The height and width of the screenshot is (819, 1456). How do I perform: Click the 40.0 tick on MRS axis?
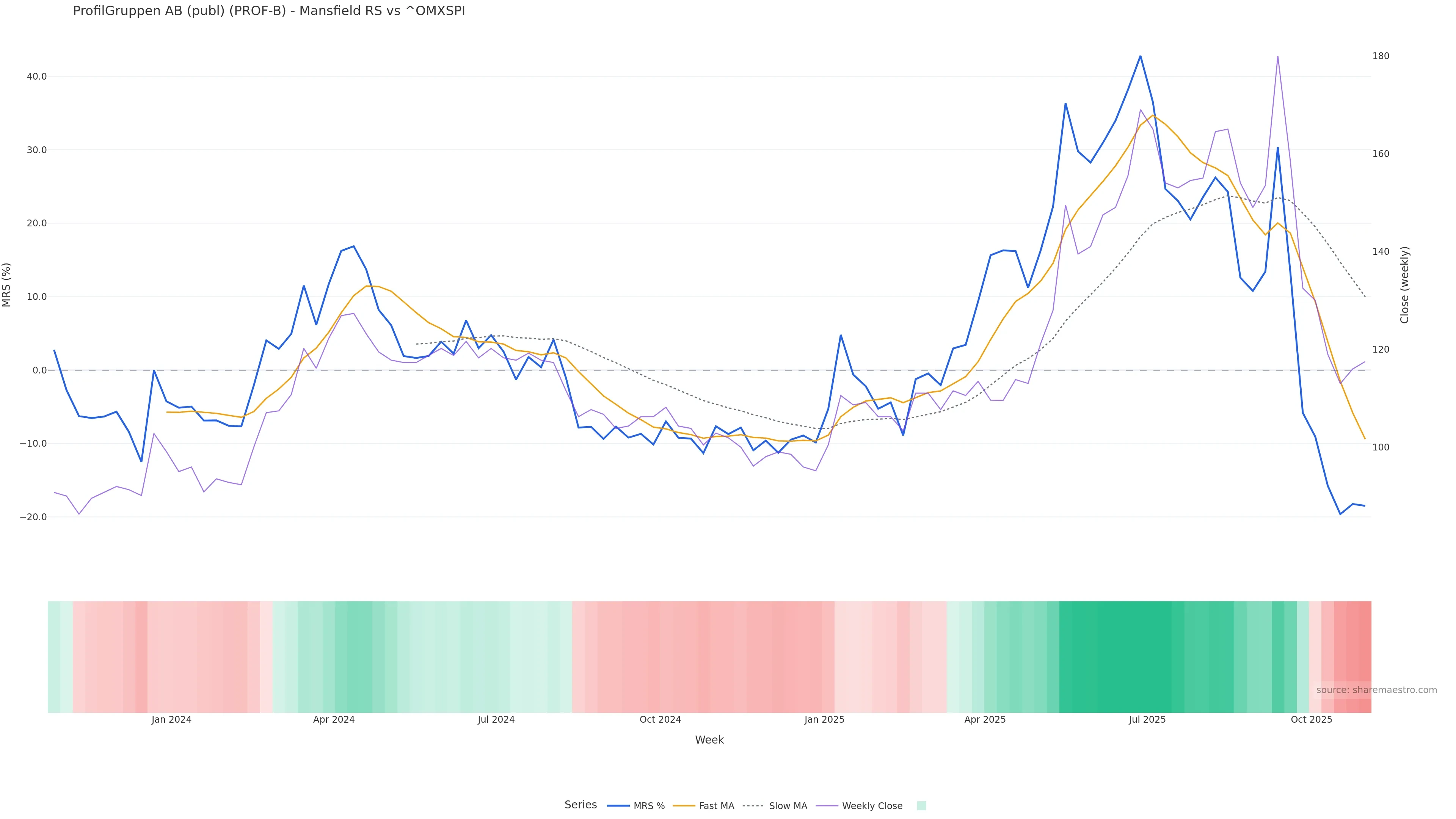36,76
